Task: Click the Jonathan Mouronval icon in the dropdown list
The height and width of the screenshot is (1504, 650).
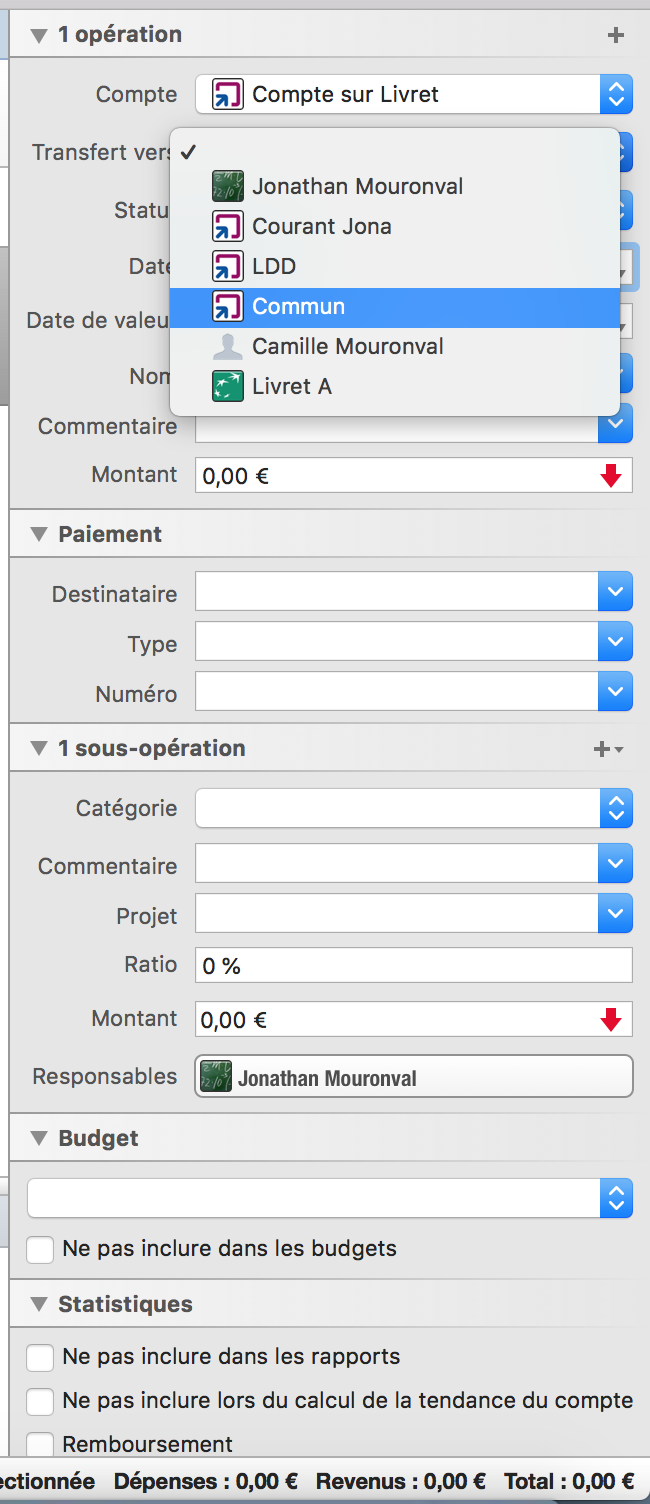Action: 228,186
